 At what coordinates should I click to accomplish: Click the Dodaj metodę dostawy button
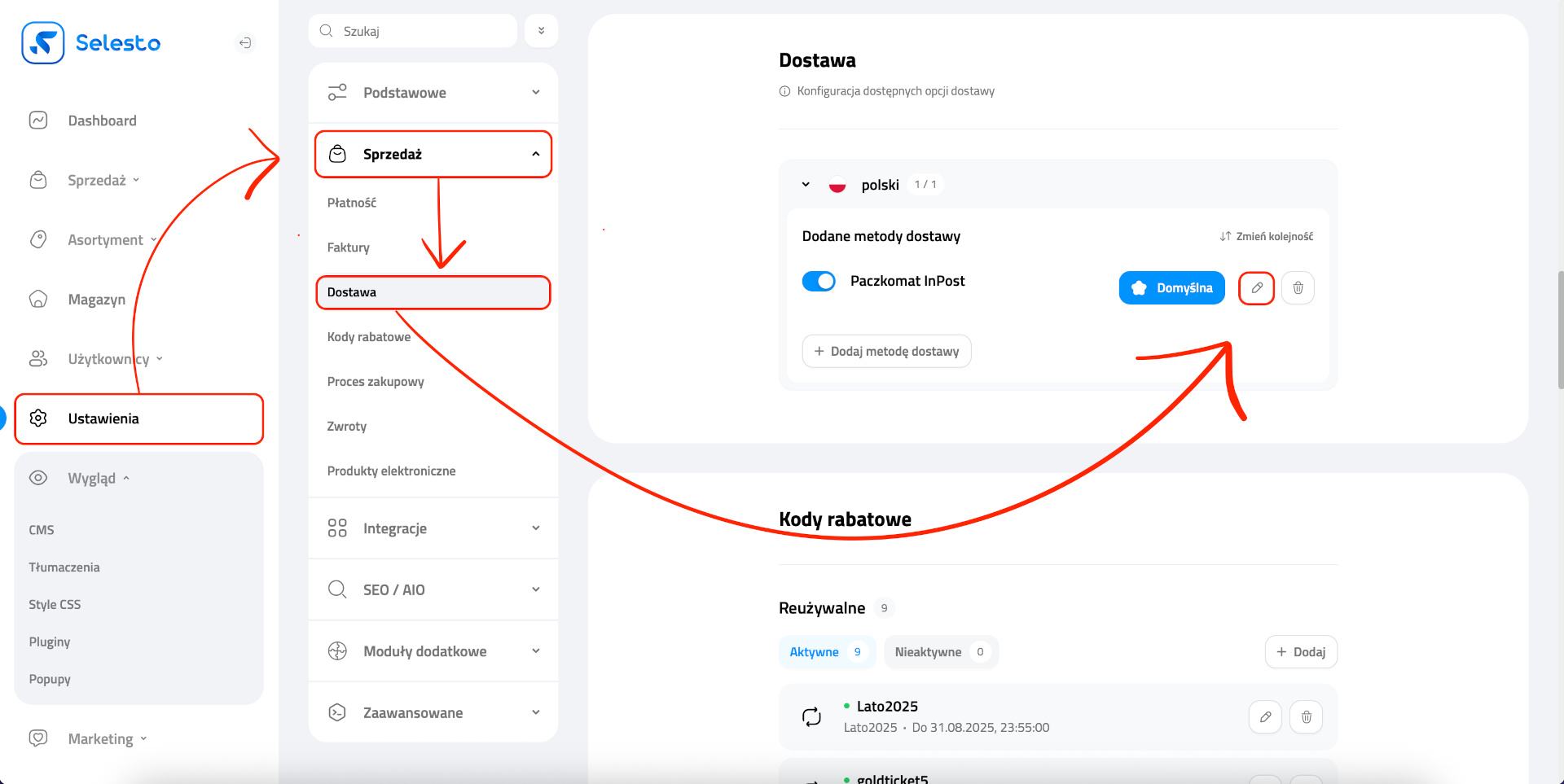tap(886, 351)
